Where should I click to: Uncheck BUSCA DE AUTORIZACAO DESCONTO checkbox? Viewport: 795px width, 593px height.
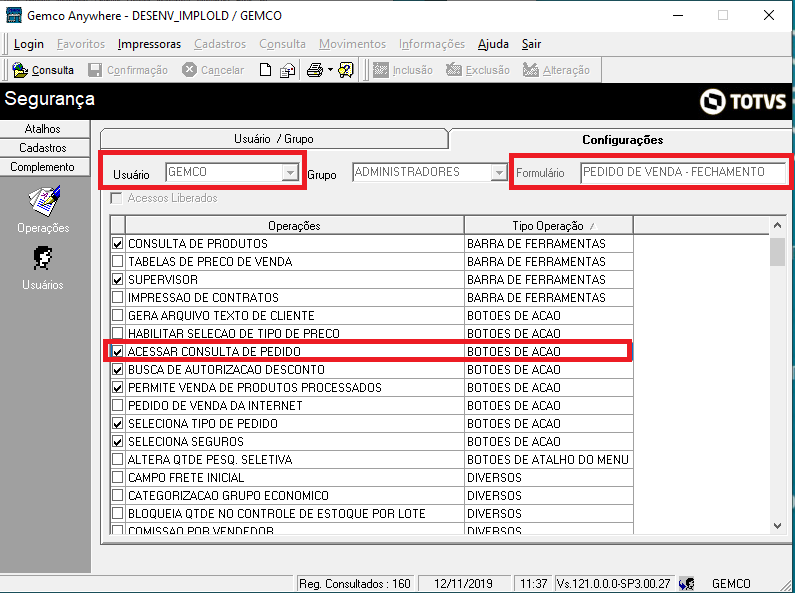[118, 369]
